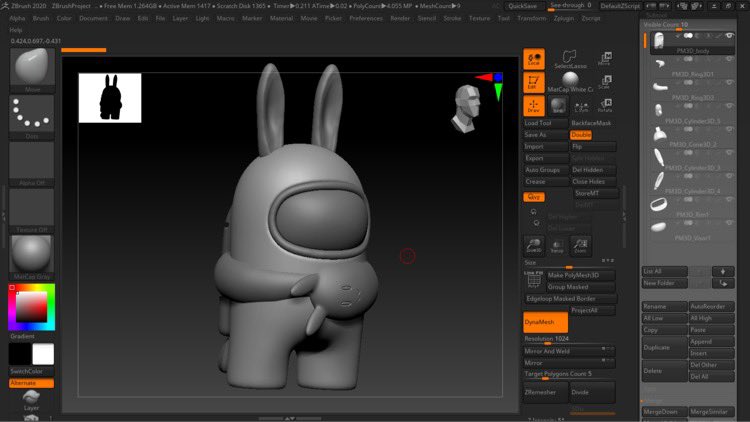Screen dimensions: 750x422
Task: Select the Rotate gizmo mode icon
Action: point(606,105)
